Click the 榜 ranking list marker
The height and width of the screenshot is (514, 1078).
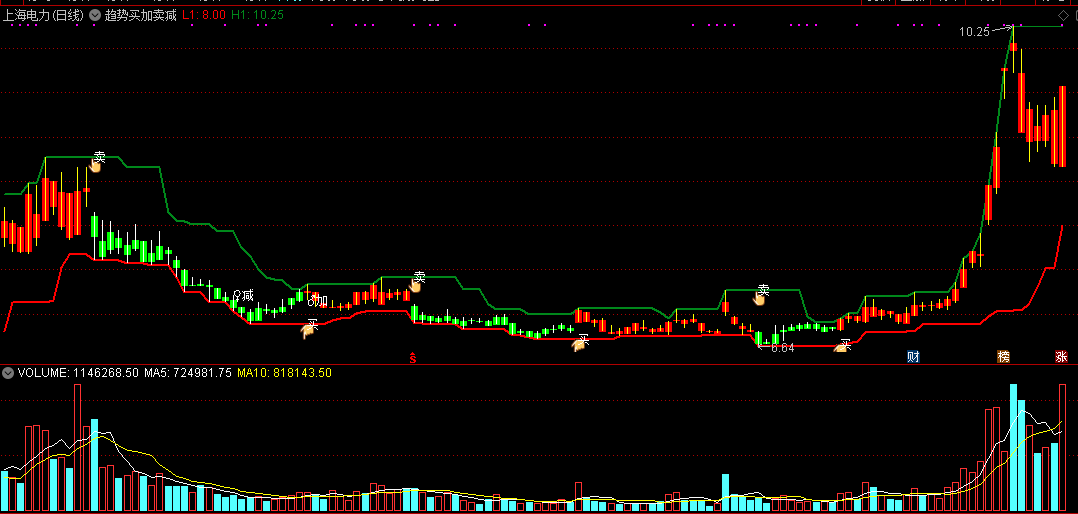click(x=1004, y=357)
